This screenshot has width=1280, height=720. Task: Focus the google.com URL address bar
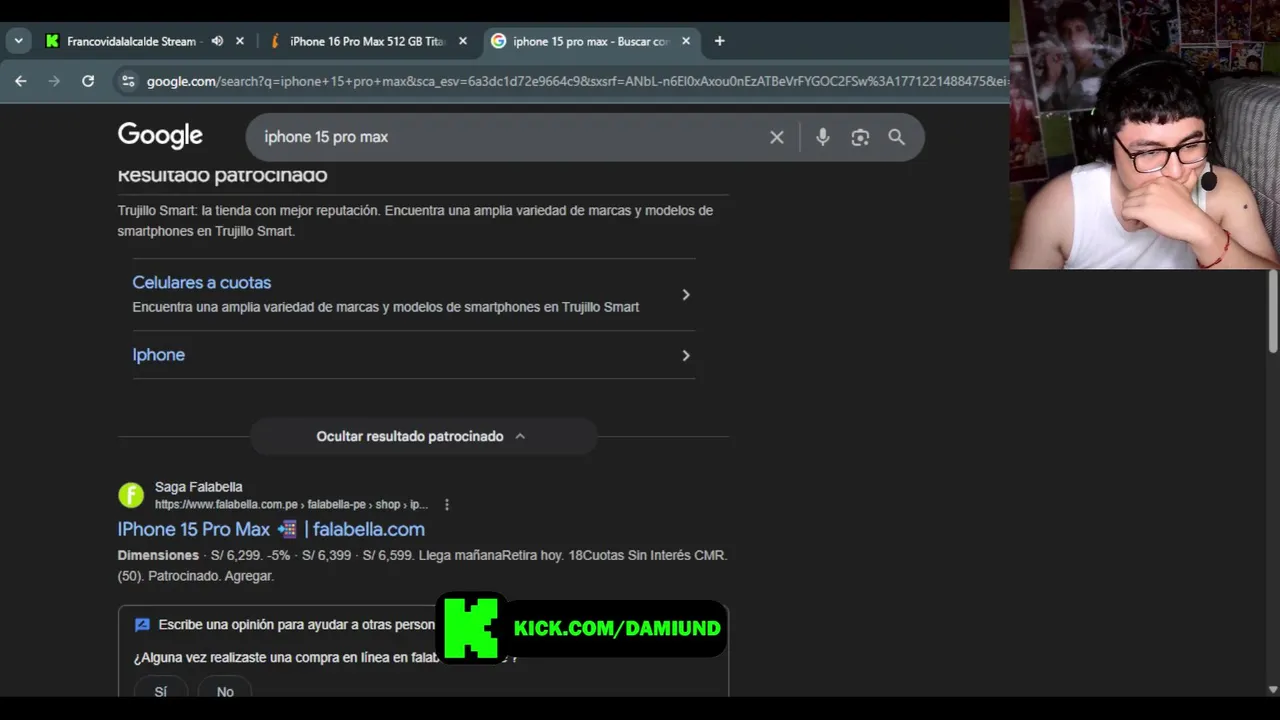(x=575, y=81)
